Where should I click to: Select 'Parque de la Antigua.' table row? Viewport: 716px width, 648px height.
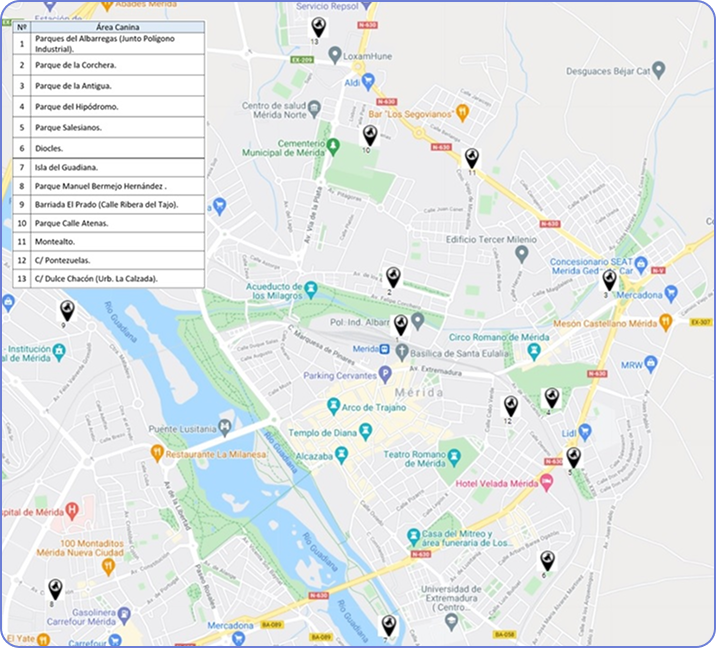pos(109,86)
